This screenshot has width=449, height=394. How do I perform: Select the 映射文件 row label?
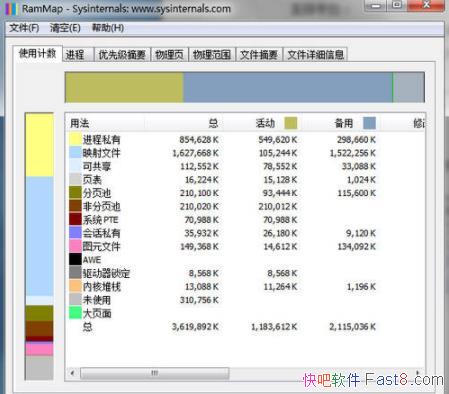101,153
